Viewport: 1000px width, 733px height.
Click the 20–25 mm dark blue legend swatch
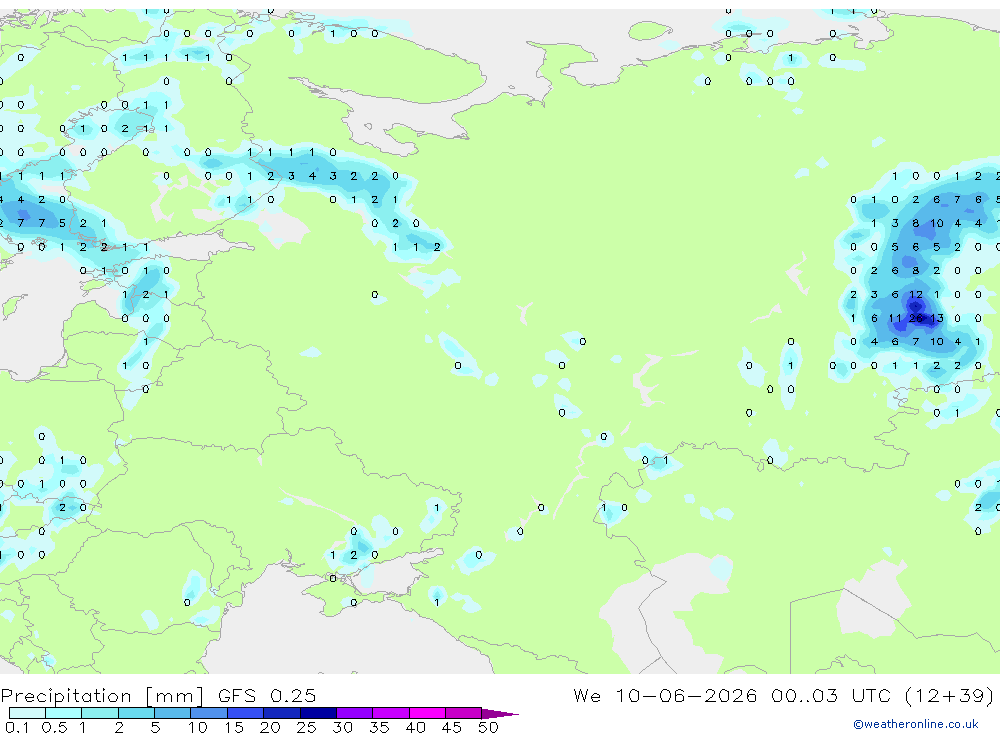(281, 713)
